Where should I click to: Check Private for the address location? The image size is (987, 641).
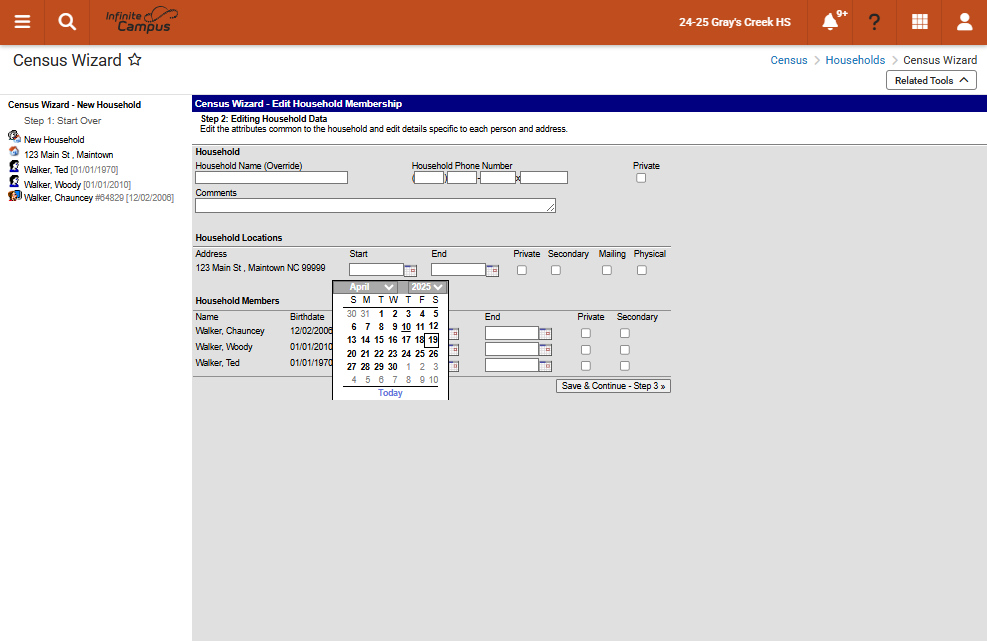[x=522, y=270]
